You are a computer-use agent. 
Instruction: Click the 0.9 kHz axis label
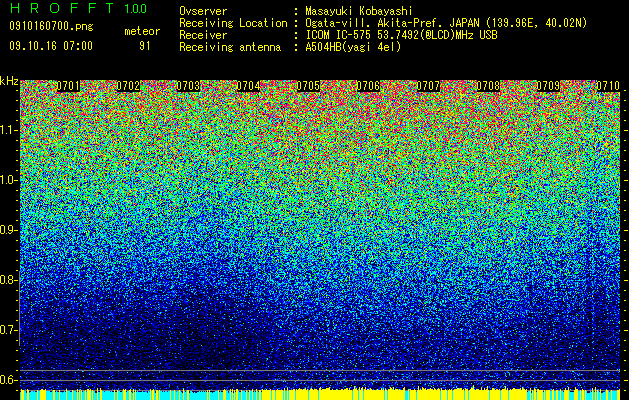coord(9,230)
